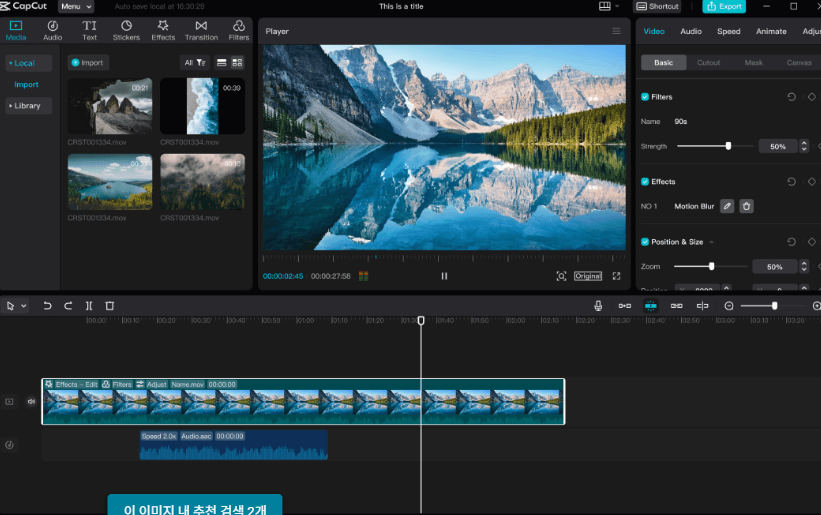This screenshot has height=515, width=821.
Task: Open the Stickers panel
Action: 126,30
